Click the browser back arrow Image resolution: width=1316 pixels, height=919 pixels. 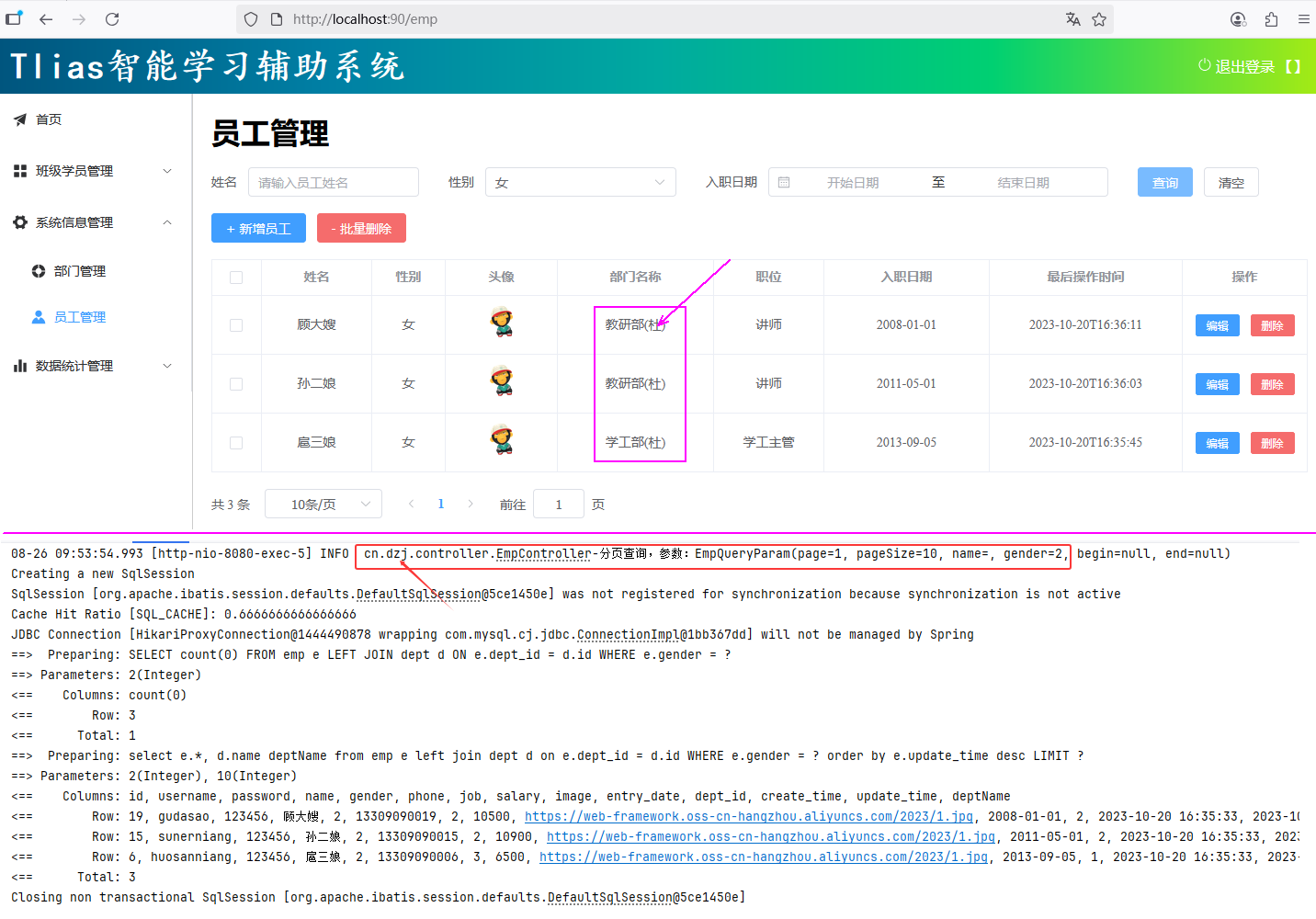tap(46, 19)
